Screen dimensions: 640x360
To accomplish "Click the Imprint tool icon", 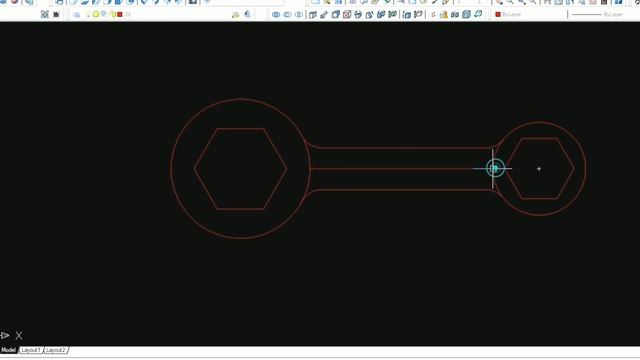I will [433, 15].
